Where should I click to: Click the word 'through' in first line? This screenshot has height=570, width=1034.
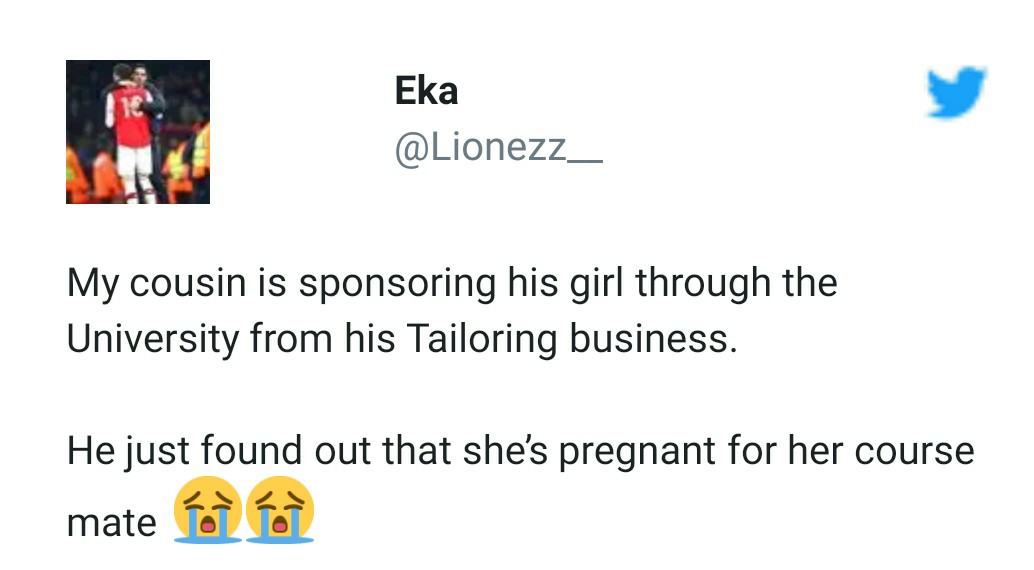point(703,284)
